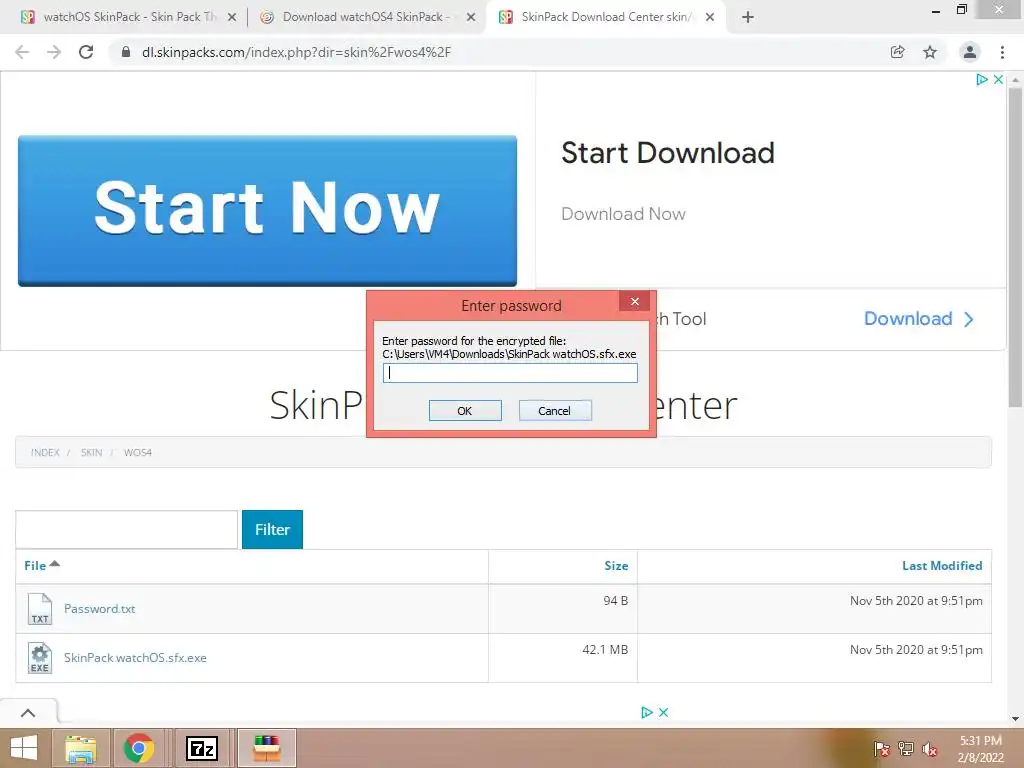Click OK in the Enter password dialog
Viewport: 1024px width, 768px height.
pos(465,411)
